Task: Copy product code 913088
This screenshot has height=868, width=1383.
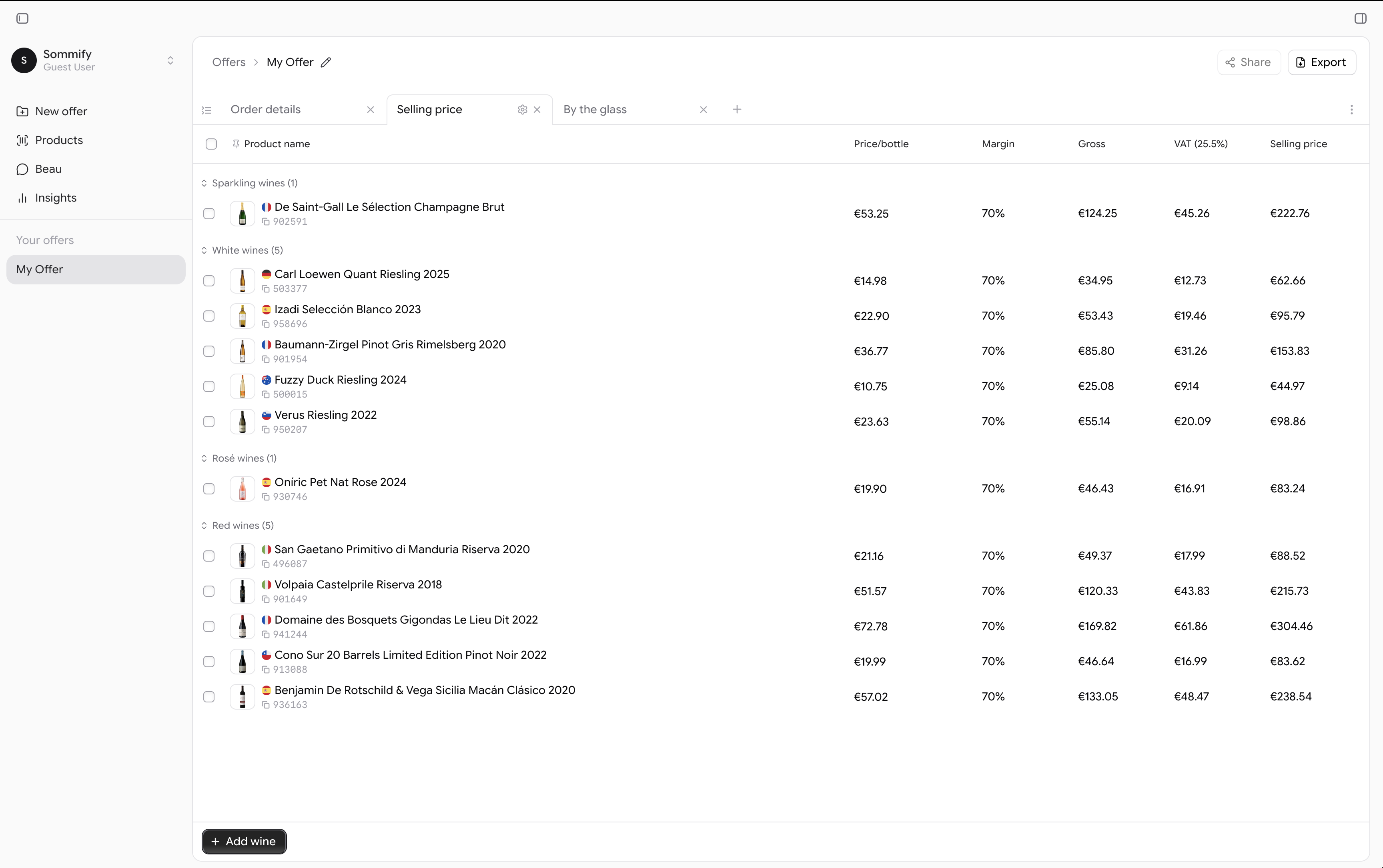Action: tap(265, 670)
